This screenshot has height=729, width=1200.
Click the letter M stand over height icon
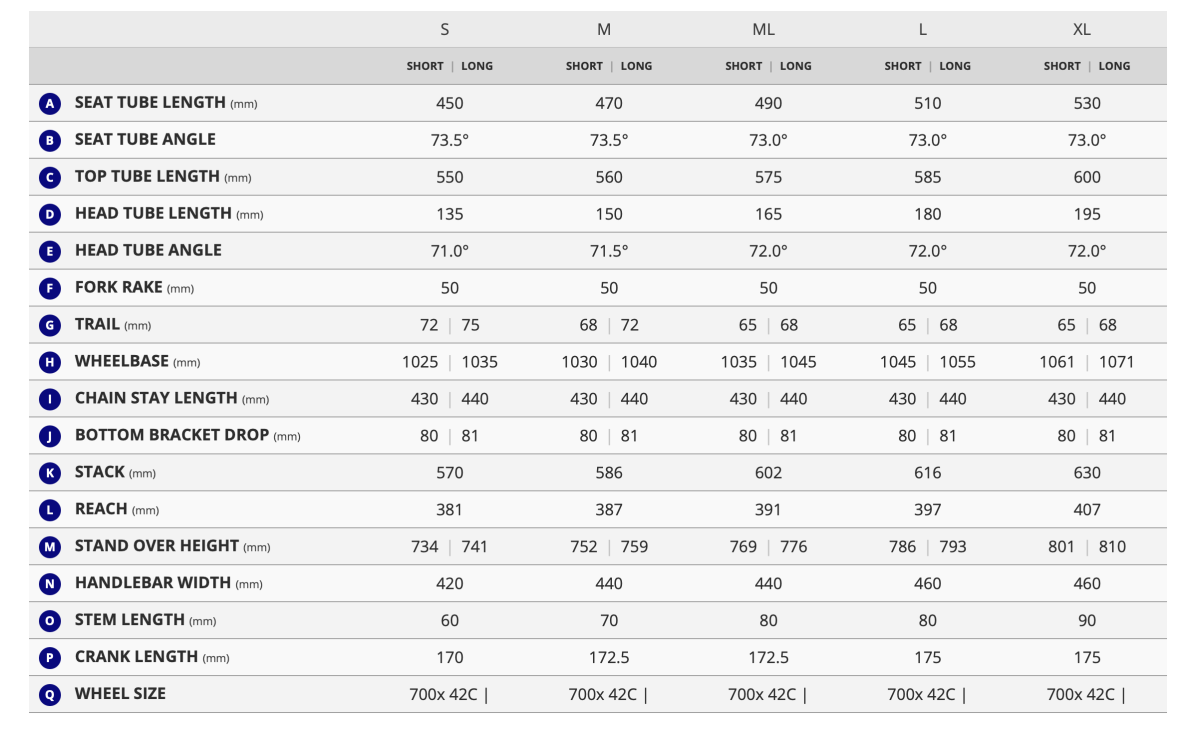pyautogui.click(x=50, y=547)
